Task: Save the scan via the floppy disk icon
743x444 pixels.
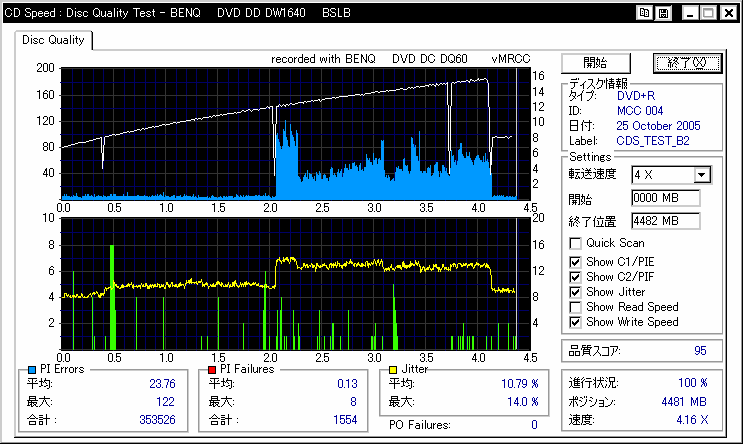Action: coord(663,13)
